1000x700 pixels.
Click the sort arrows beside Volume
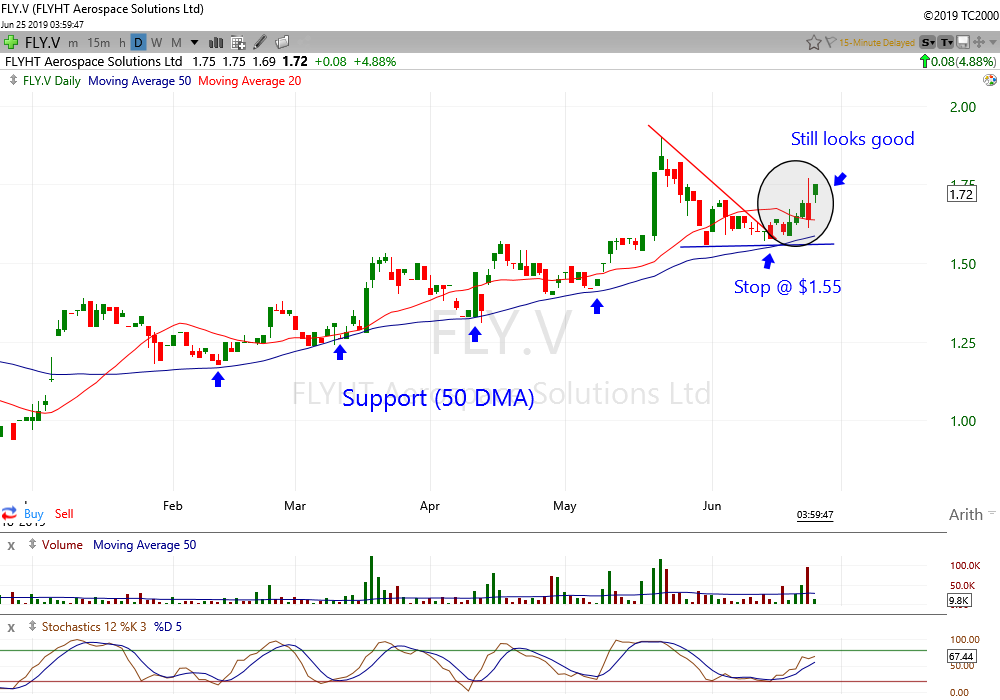point(32,544)
